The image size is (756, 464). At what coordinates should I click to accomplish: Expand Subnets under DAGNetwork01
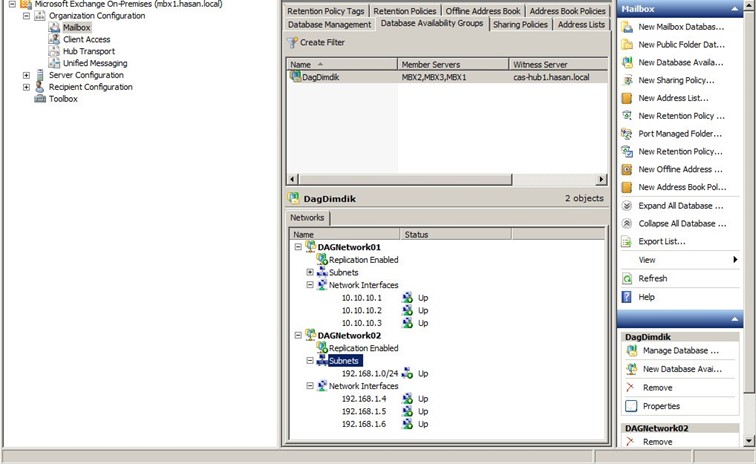[x=310, y=272]
